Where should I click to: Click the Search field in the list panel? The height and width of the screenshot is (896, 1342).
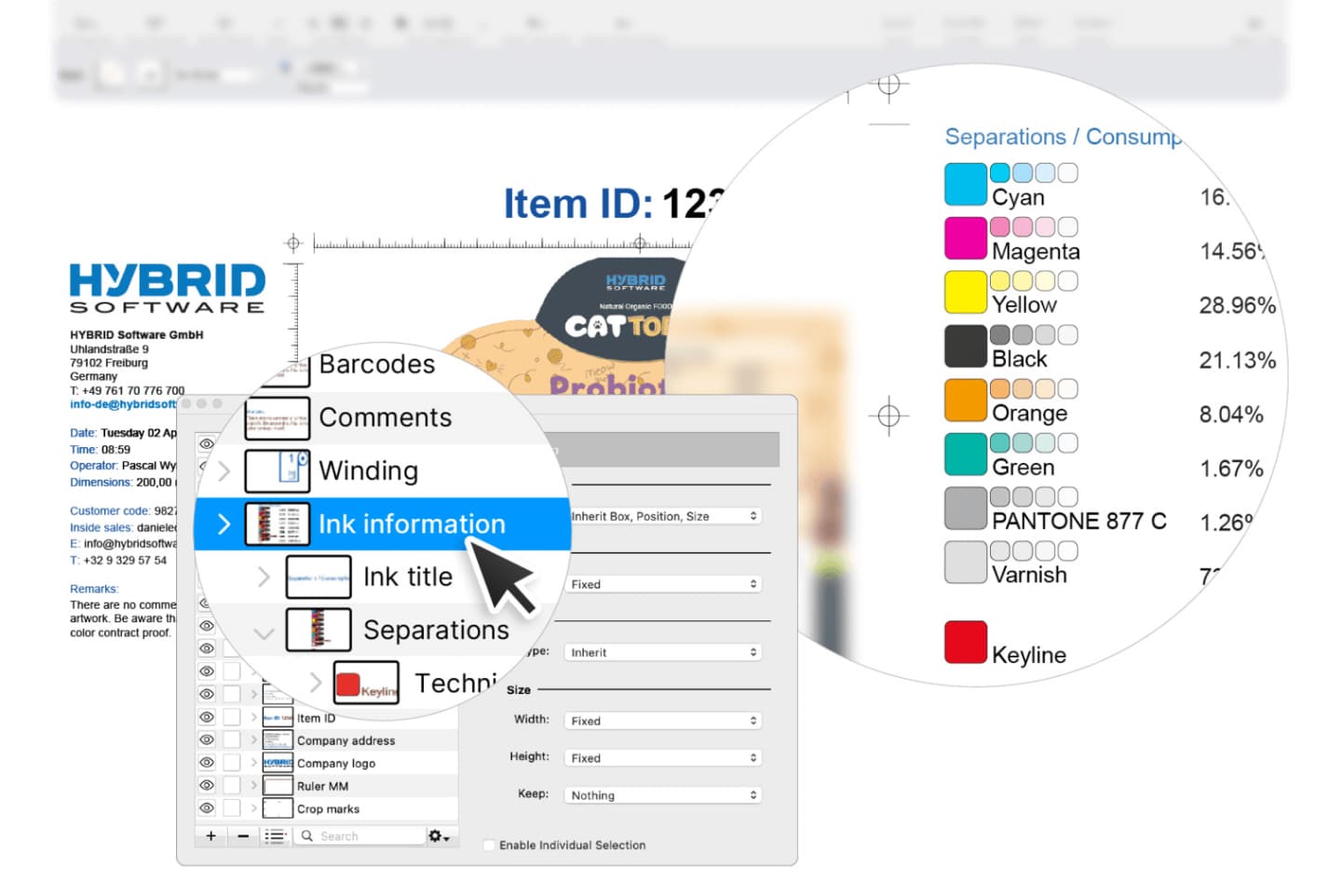pyautogui.click(x=359, y=835)
